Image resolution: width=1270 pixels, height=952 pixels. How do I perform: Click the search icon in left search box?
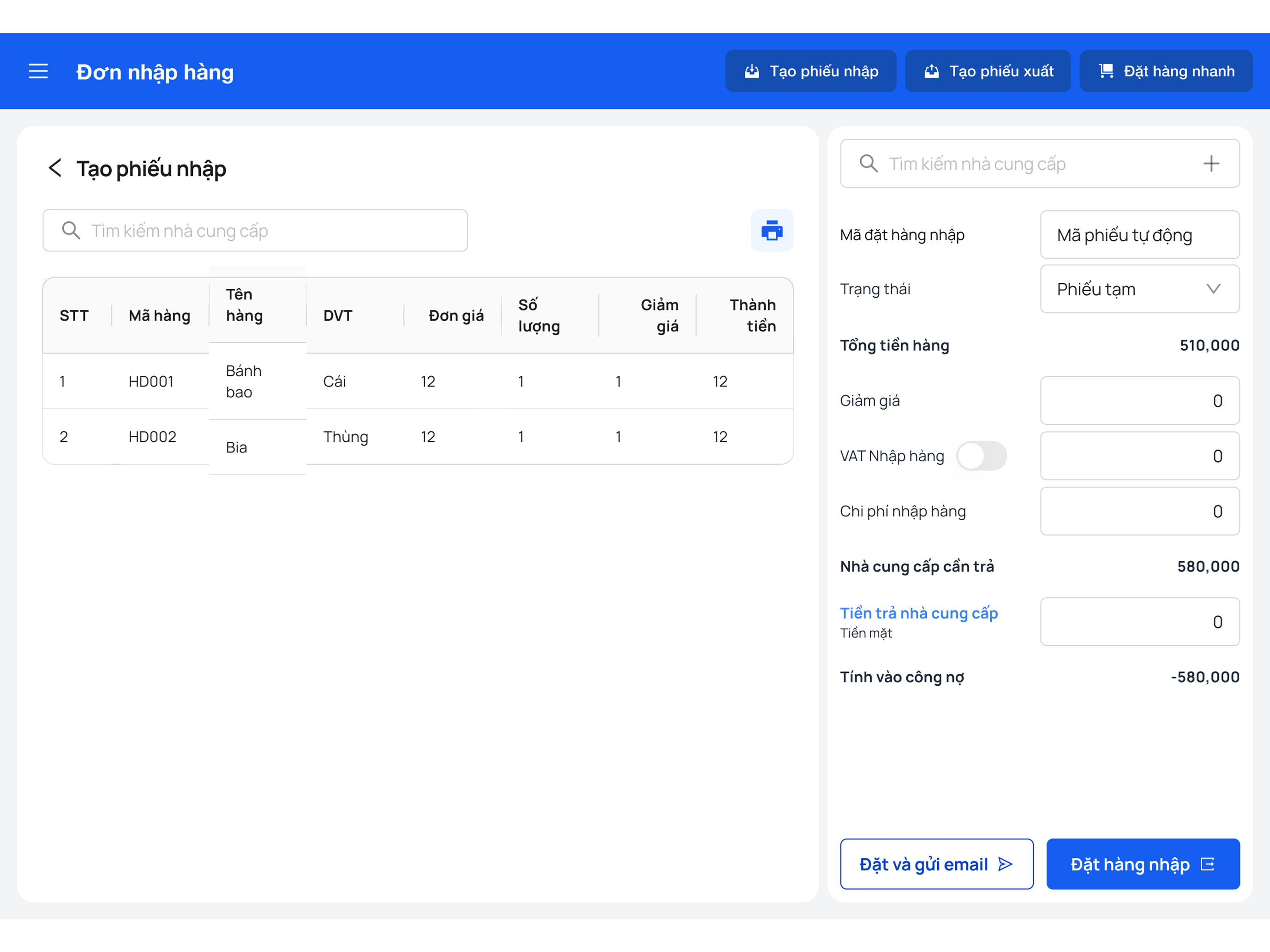71,231
